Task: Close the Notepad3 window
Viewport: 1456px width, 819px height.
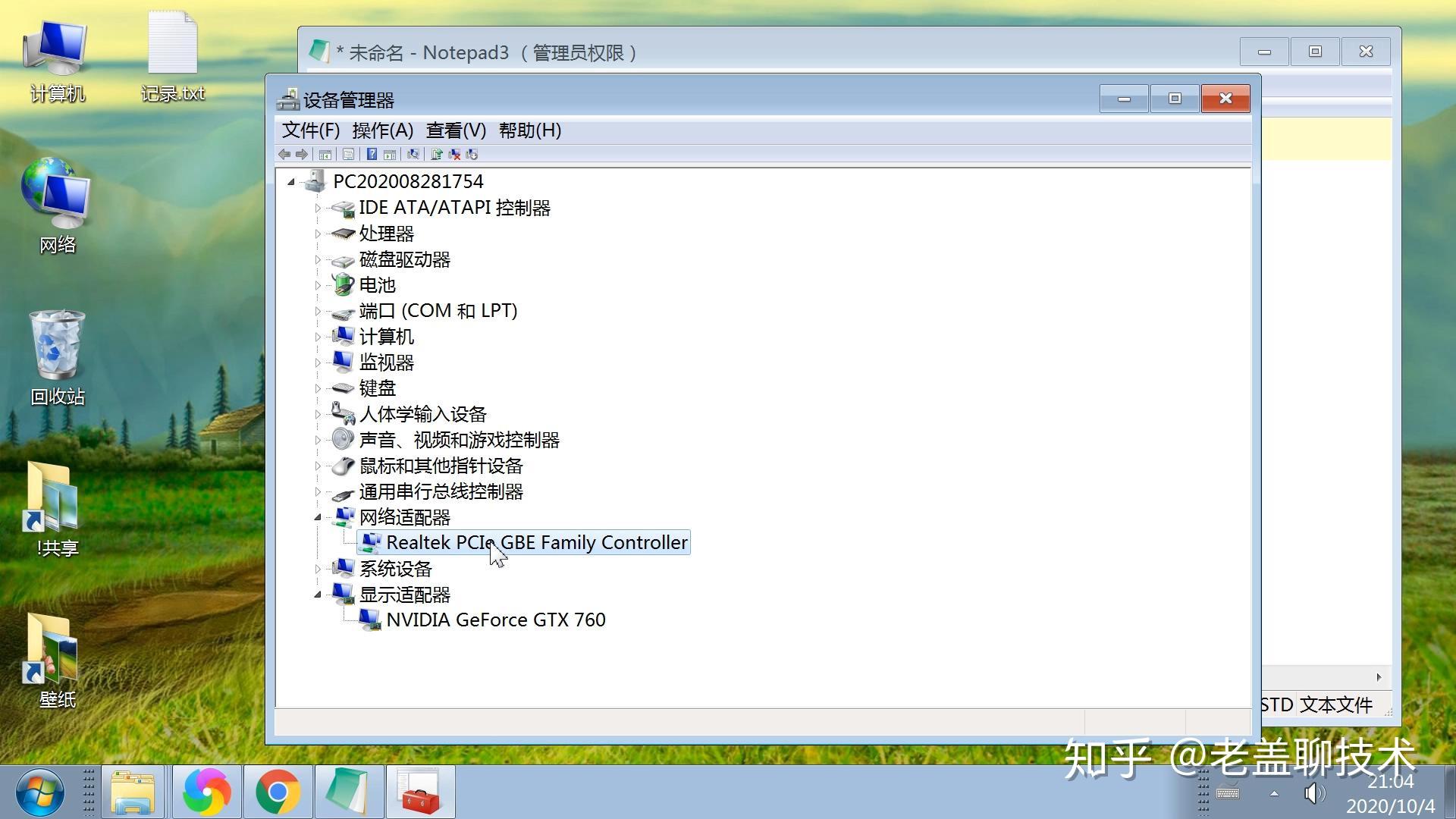Action: (x=1366, y=52)
